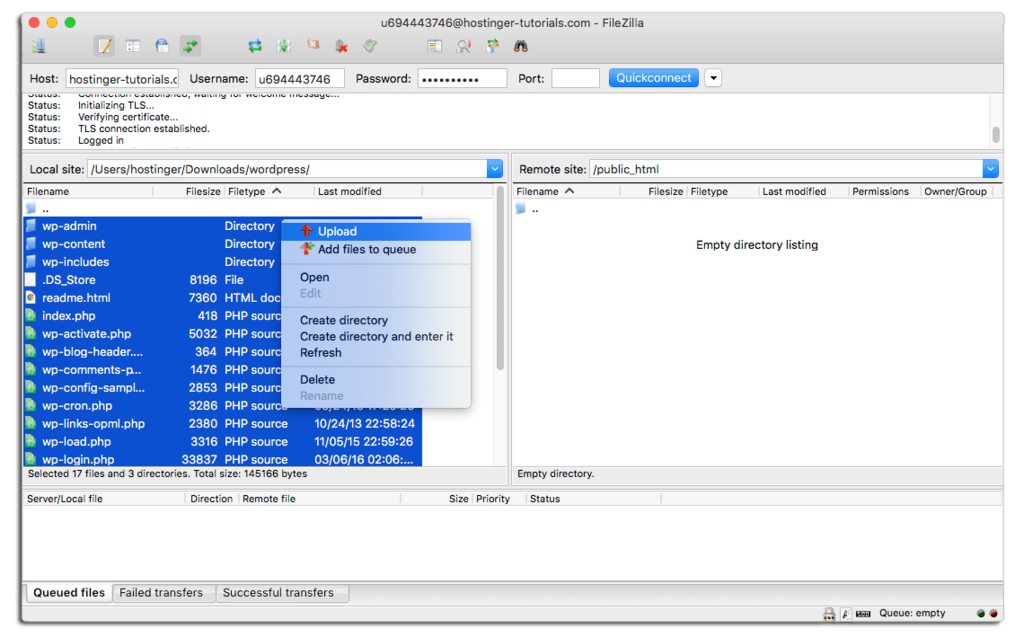The width and height of the screenshot is (1024, 637).
Task: Choose Open in the context menu
Action: tap(376, 277)
